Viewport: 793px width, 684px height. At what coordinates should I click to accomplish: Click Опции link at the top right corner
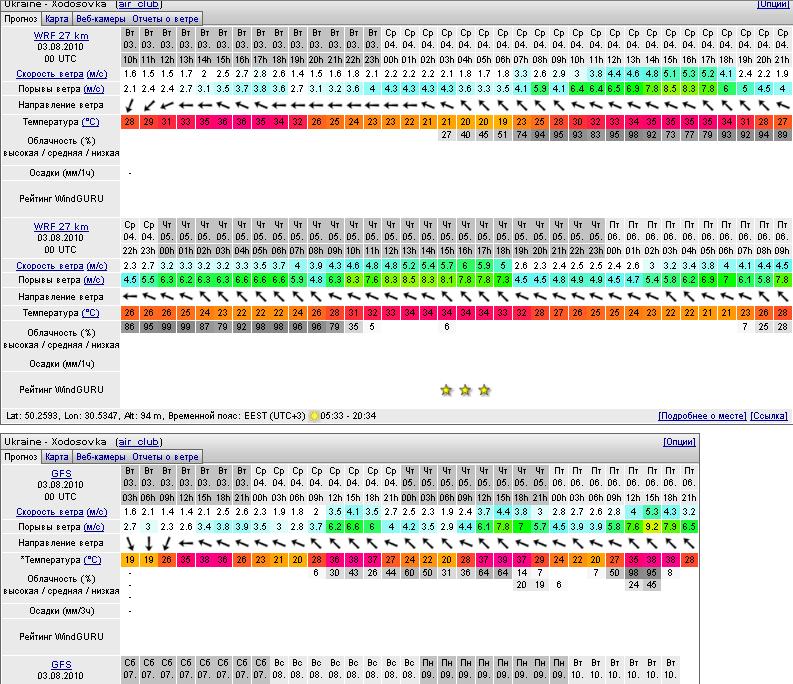[x=772, y=4]
